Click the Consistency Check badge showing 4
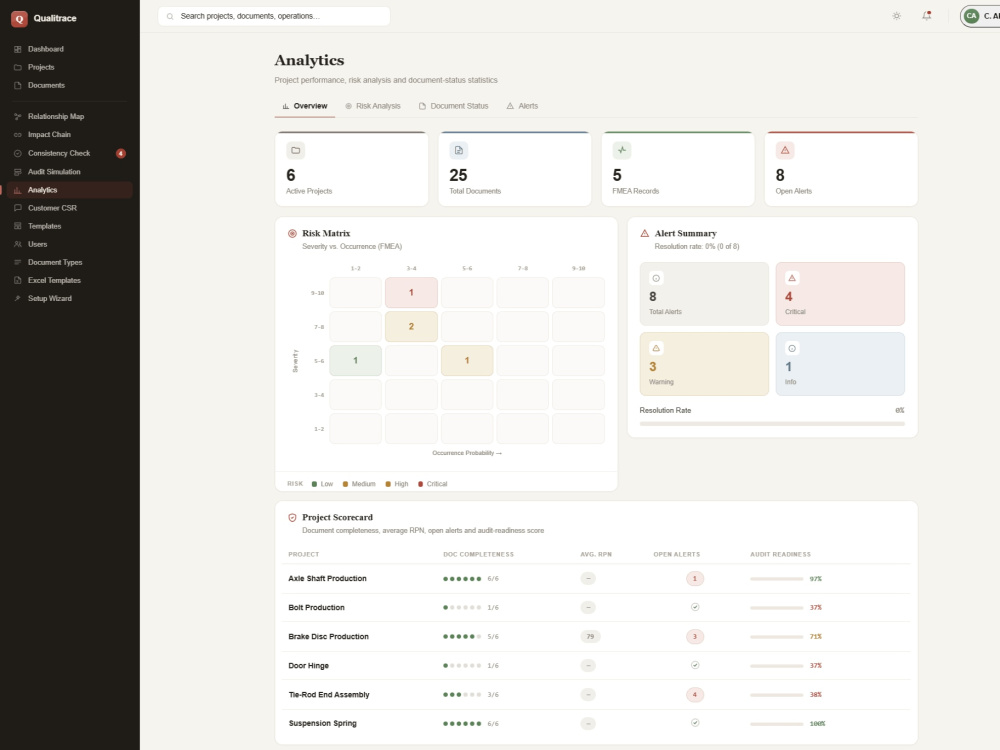Image resolution: width=1000 pixels, height=750 pixels. (121, 153)
